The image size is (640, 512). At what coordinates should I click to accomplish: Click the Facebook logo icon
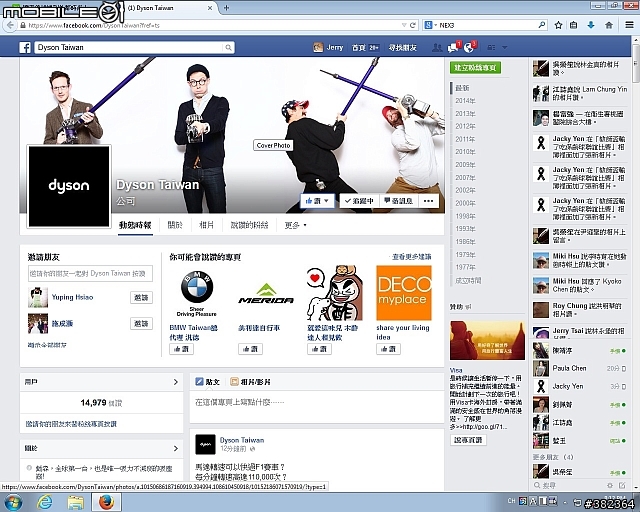25,47
